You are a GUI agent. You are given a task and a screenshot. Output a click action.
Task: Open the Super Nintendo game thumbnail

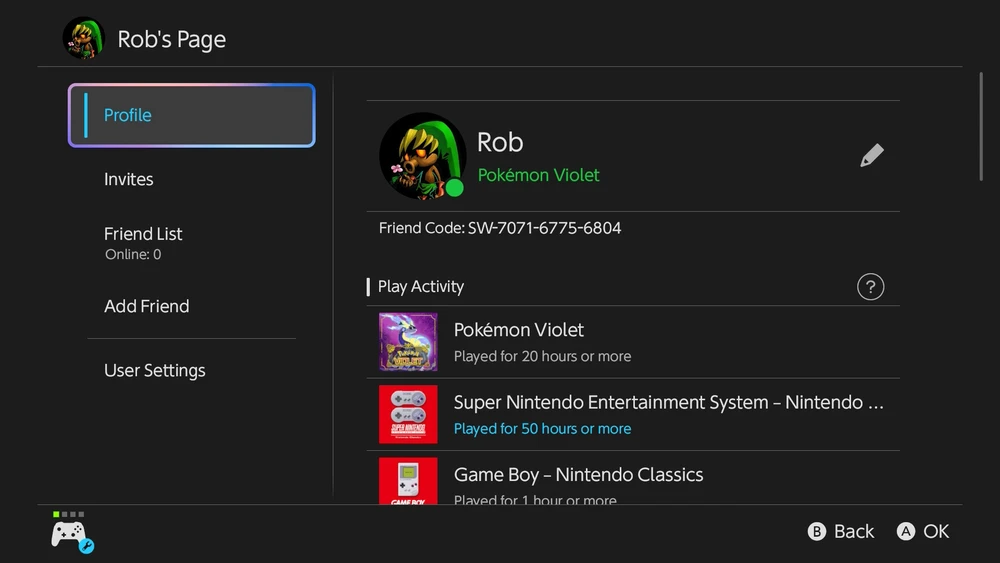(408, 414)
